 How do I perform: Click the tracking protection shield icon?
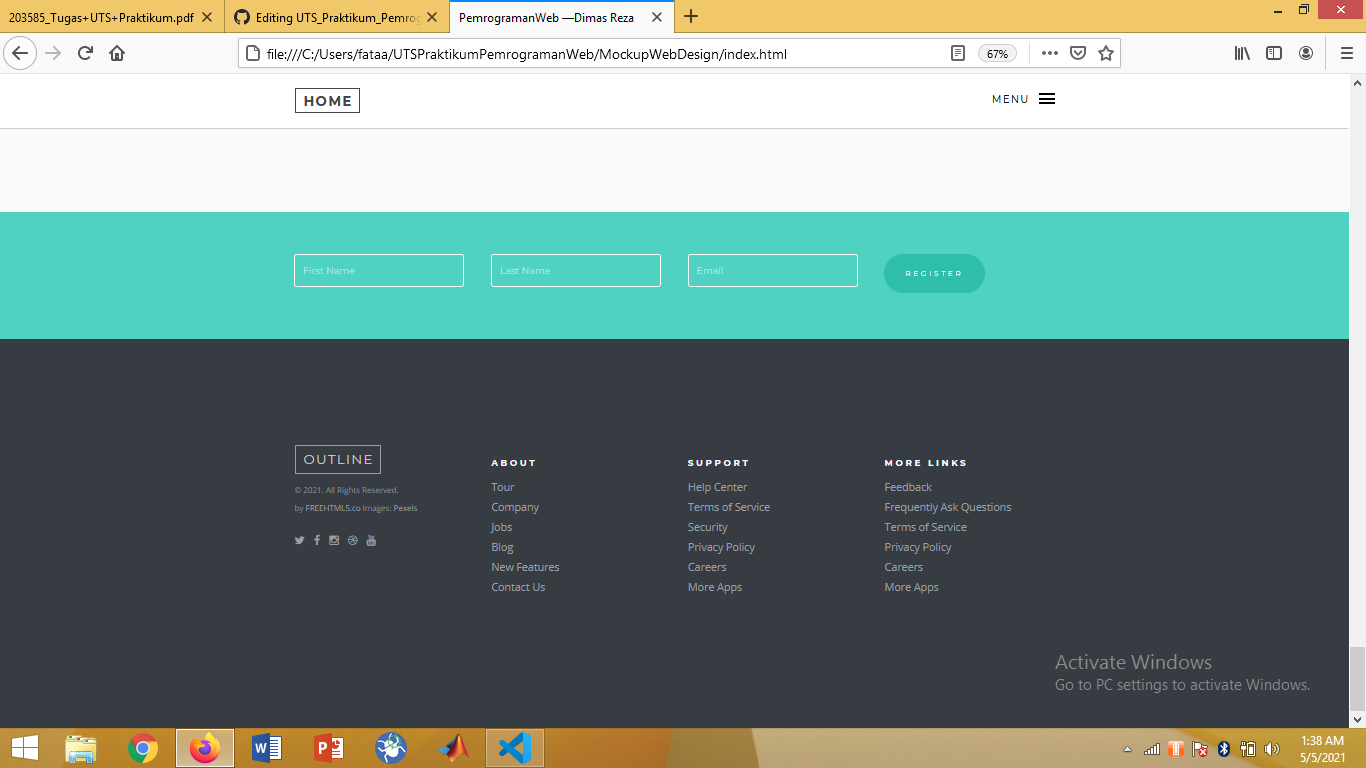(1077, 53)
